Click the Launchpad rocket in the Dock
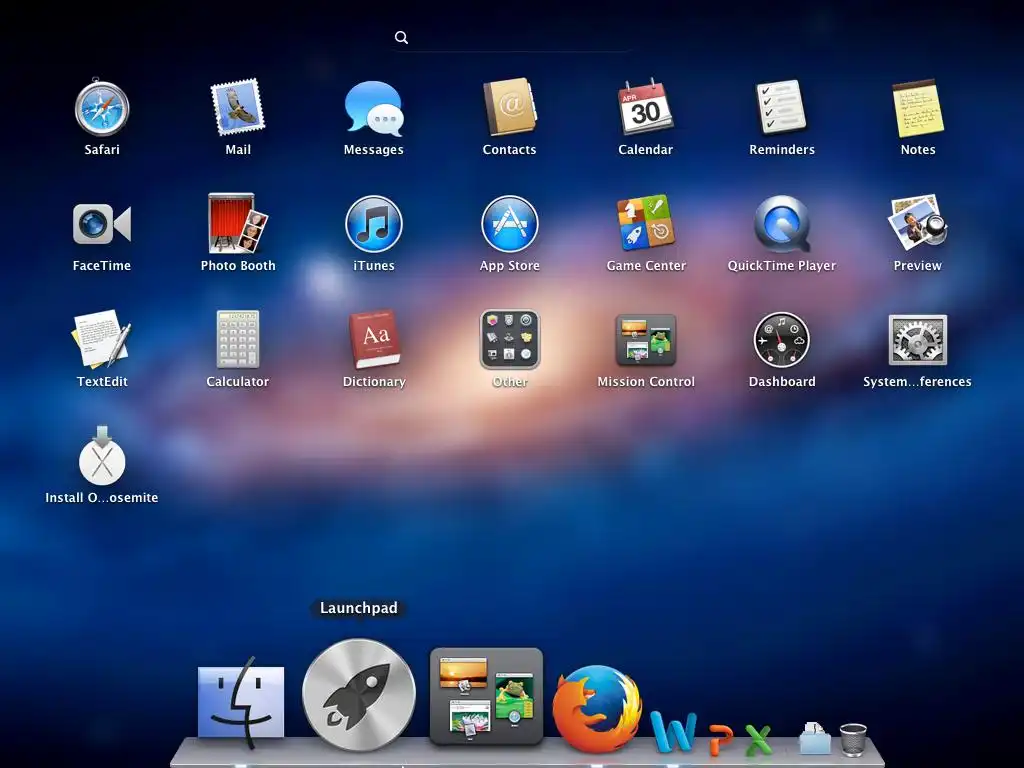The image size is (1024, 768). coord(359,695)
